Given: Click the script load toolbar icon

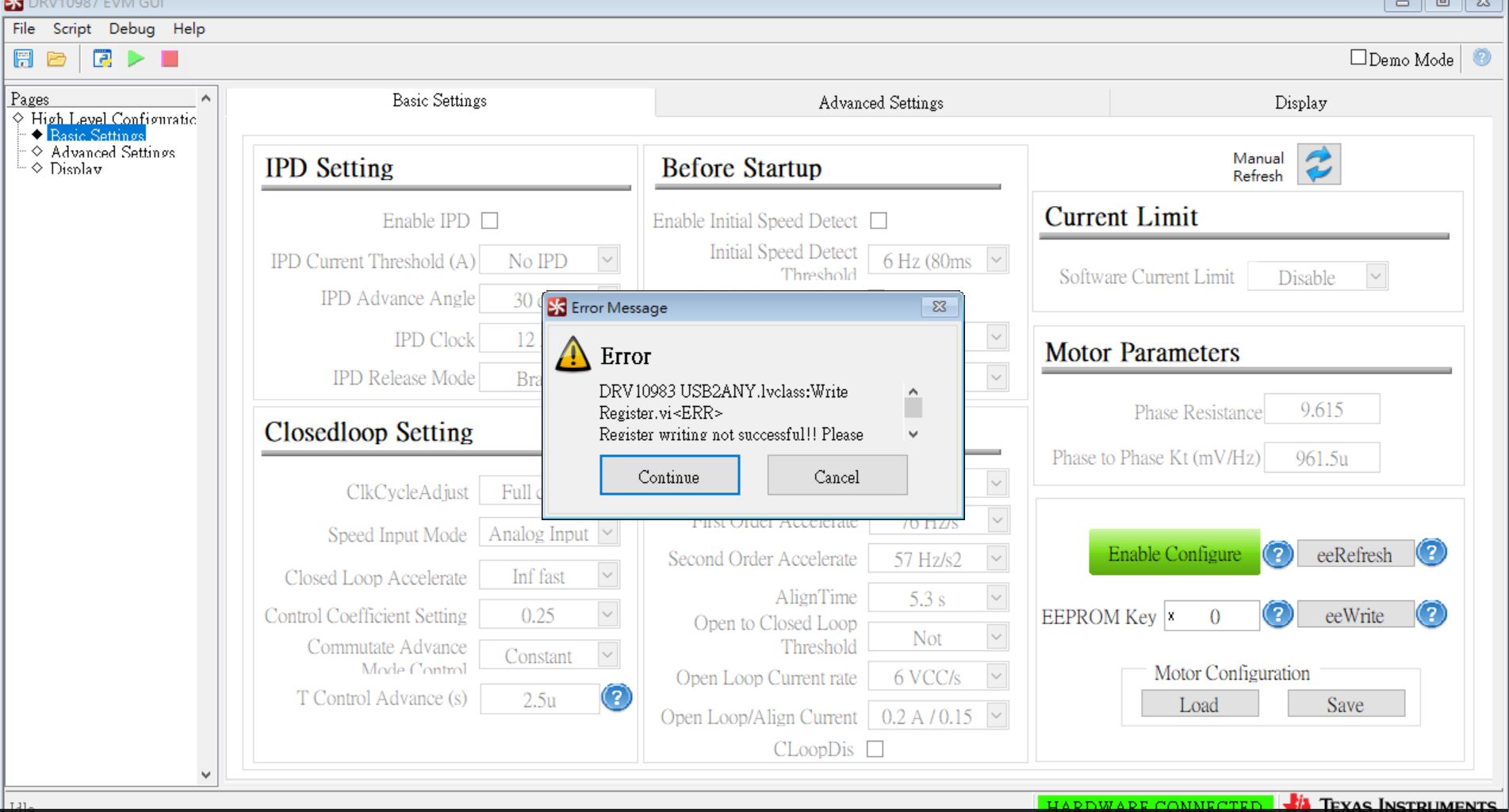Looking at the screenshot, I should click(x=102, y=59).
